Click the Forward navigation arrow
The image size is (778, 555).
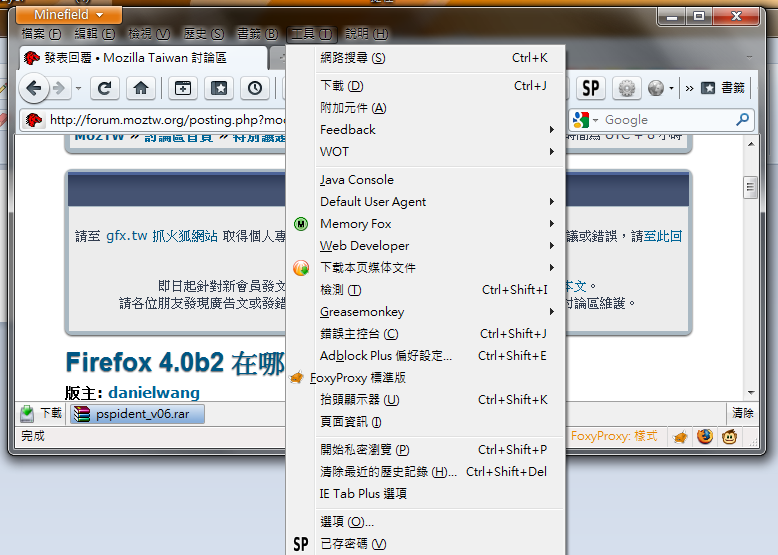pos(59,89)
